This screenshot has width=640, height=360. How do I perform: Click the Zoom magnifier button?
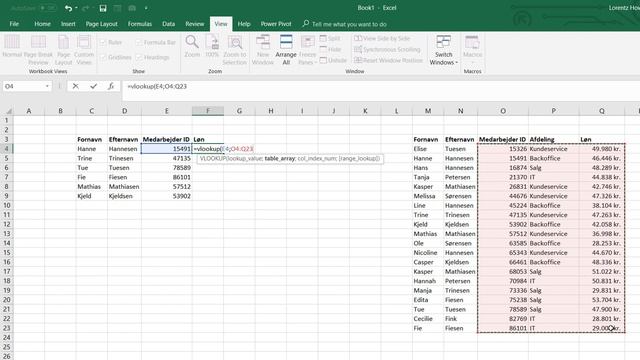pos(192,46)
